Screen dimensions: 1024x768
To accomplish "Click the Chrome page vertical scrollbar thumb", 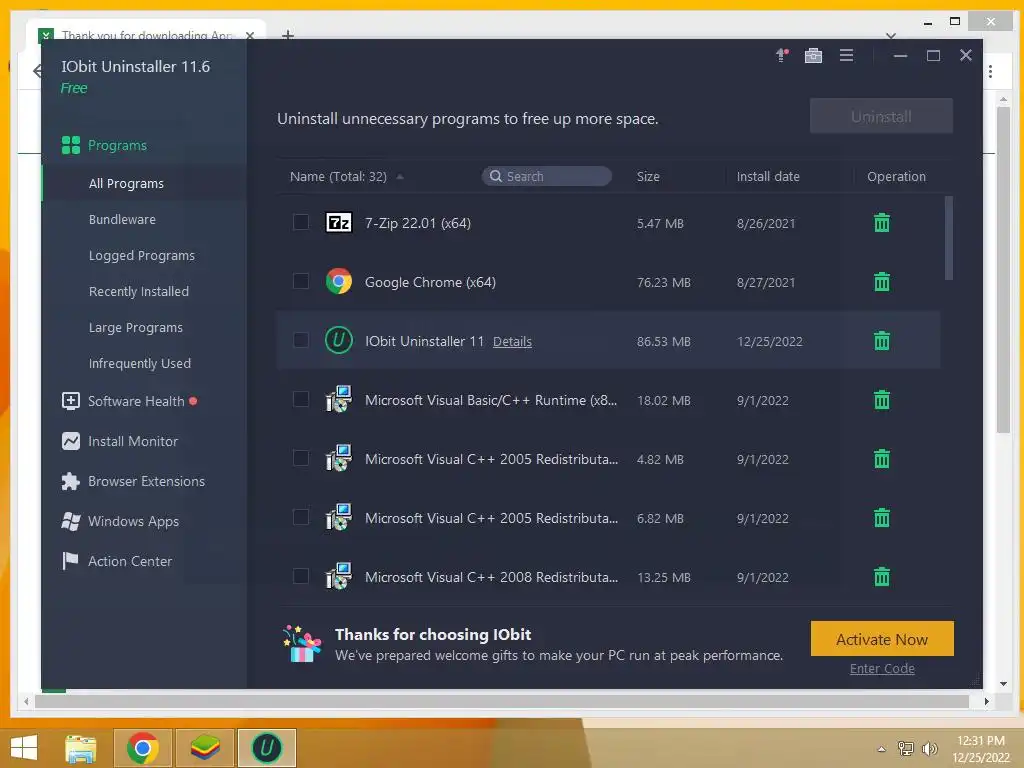I will point(1003,269).
